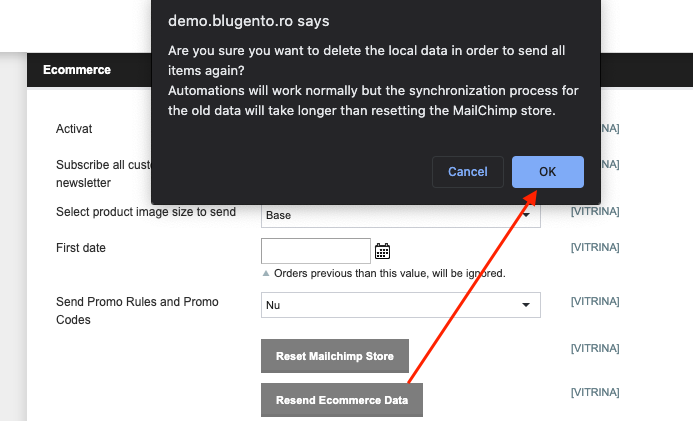Screen dimensions: 693x421
Task: Click 'demo.blugento.ro says' dialog title
Action: pyautogui.click(x=249, y=21)
